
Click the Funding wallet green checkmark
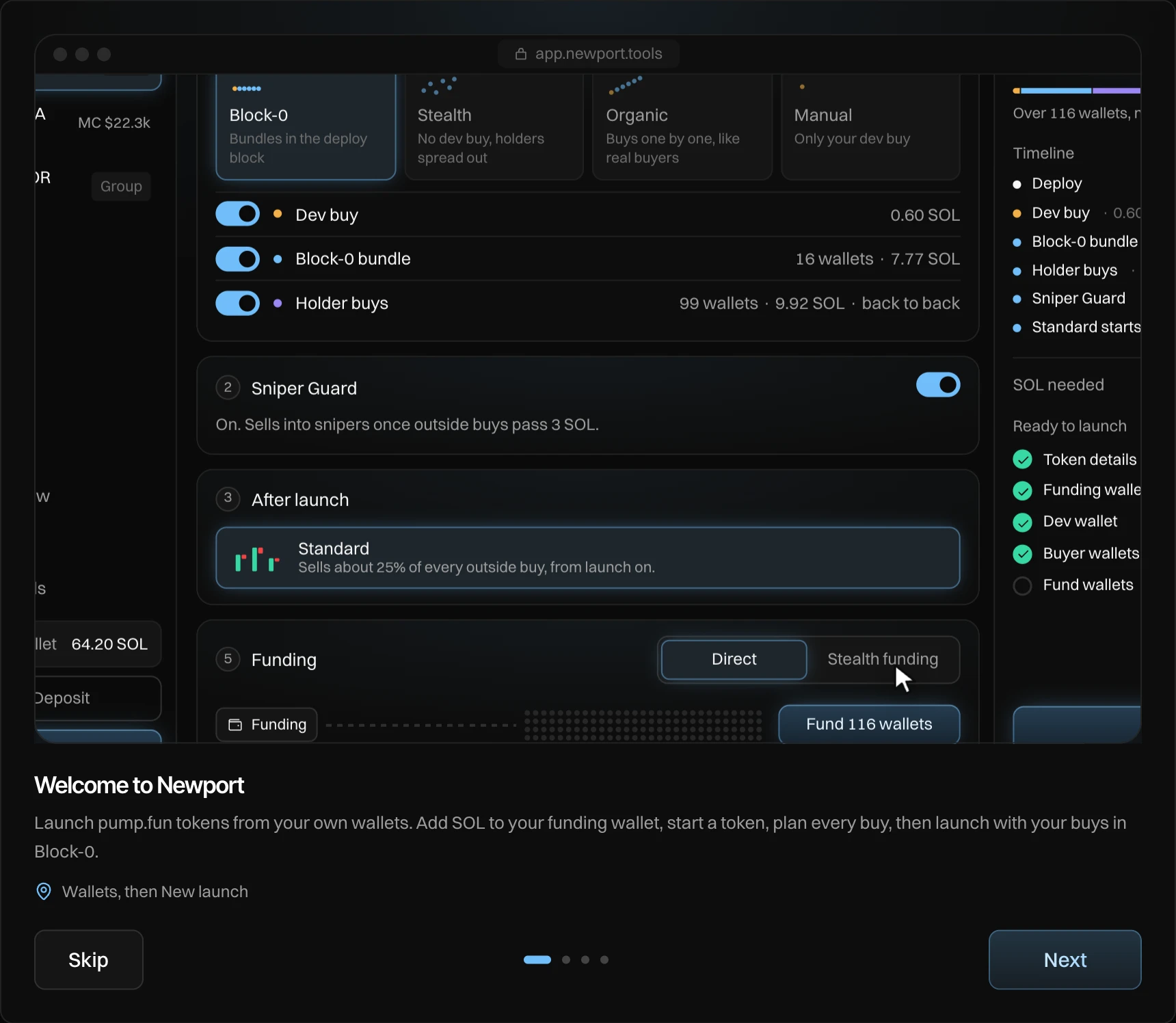click(1022, 490)
